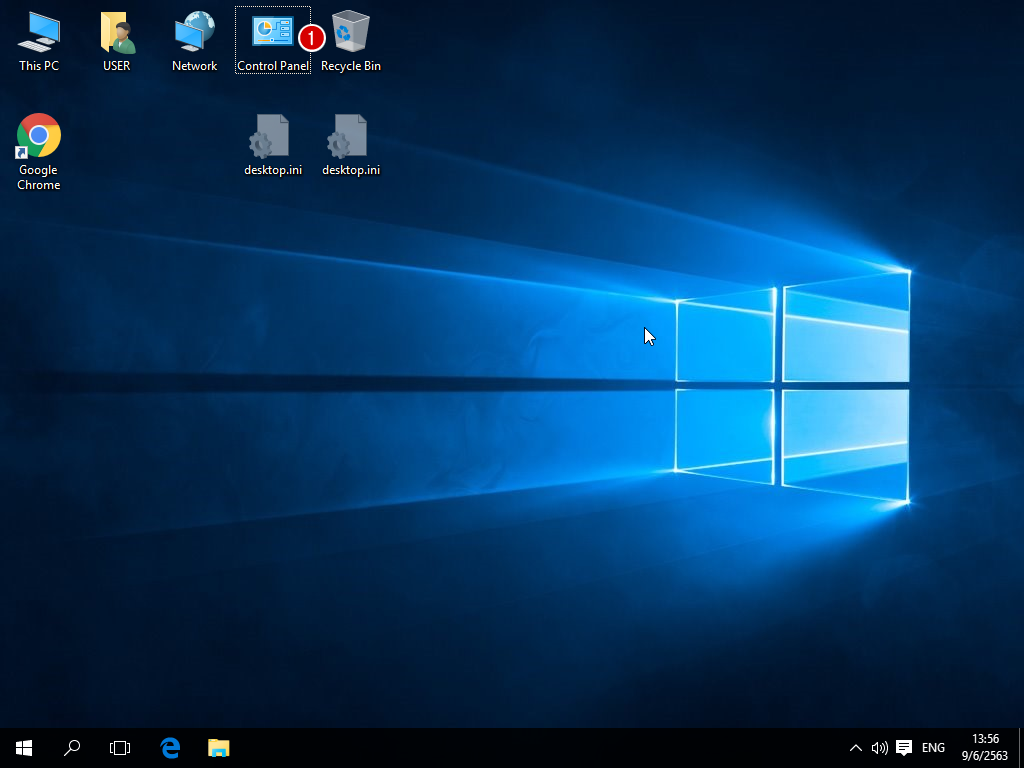Open Task View from the taskbar
Screen dimensions: 1024x768
click(120, 747)
